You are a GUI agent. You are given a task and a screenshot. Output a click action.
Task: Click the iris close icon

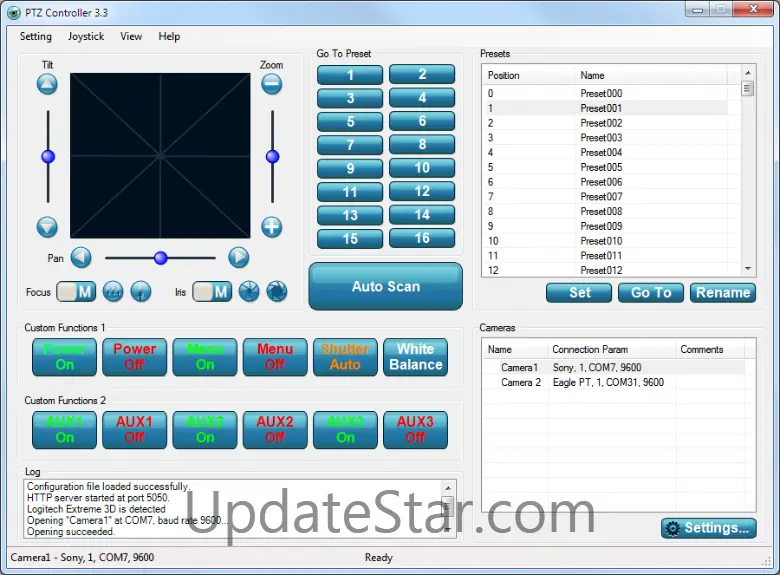249,291
